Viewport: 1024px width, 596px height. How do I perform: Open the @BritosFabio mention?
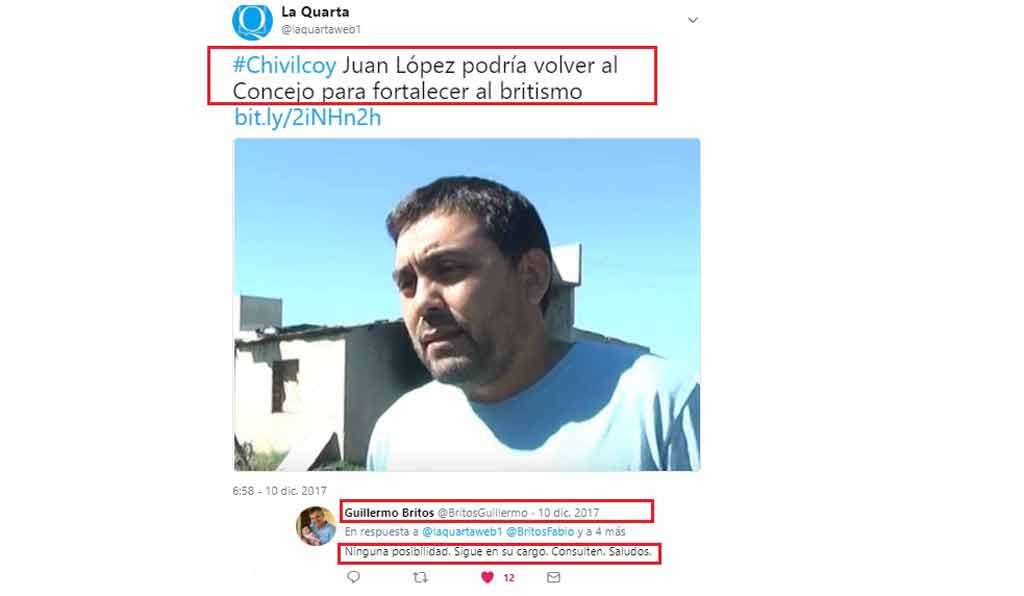pyautogui.click(x=540, y=532)
